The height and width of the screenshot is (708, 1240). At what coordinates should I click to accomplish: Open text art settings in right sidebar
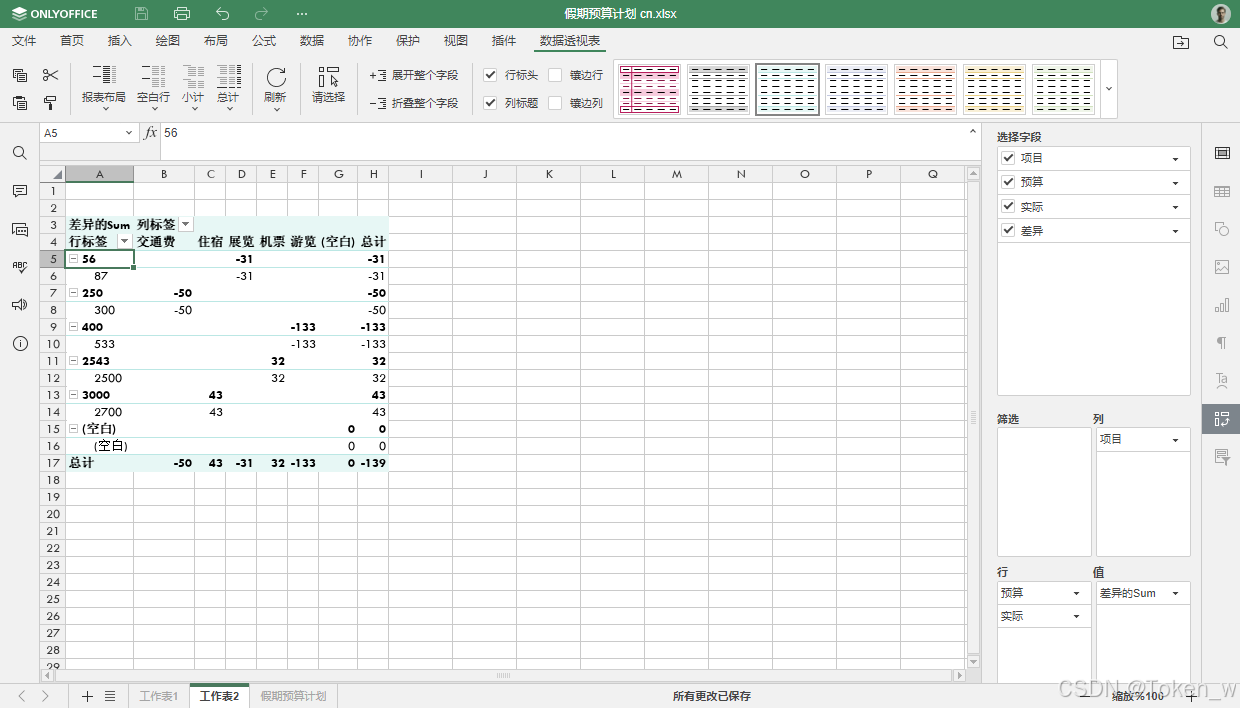point(1221,381)
